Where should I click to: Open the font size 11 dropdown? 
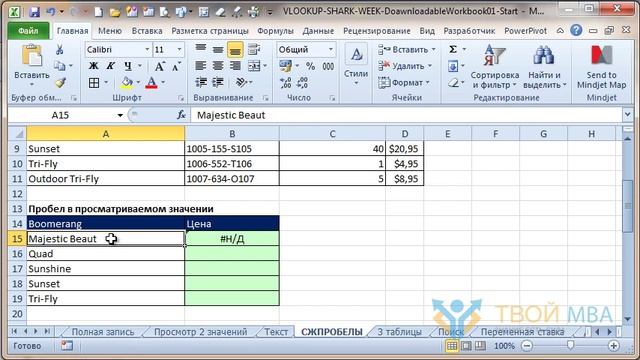(179, 49)
